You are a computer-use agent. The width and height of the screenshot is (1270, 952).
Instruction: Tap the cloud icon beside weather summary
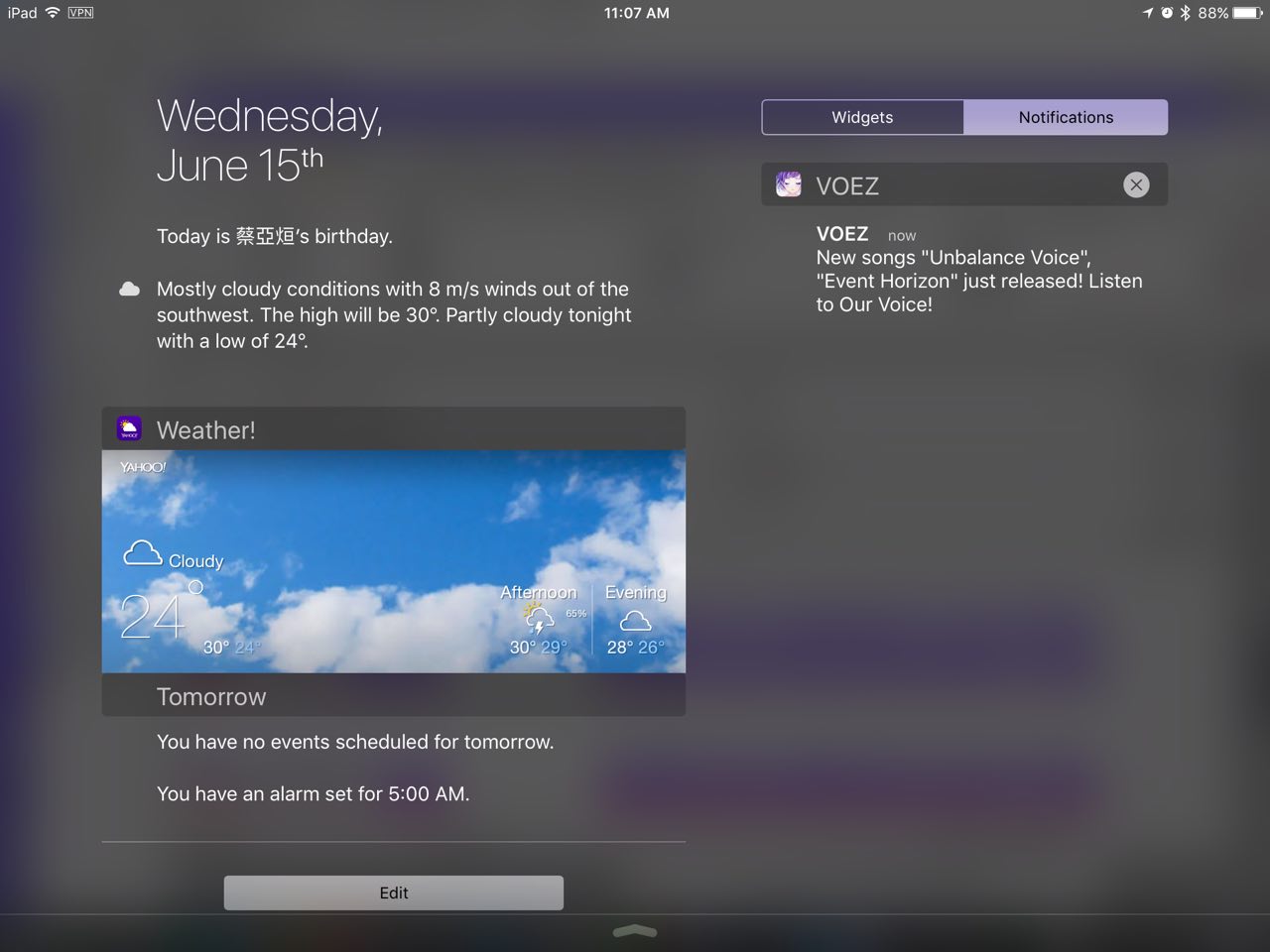click(x=129, y=289)
